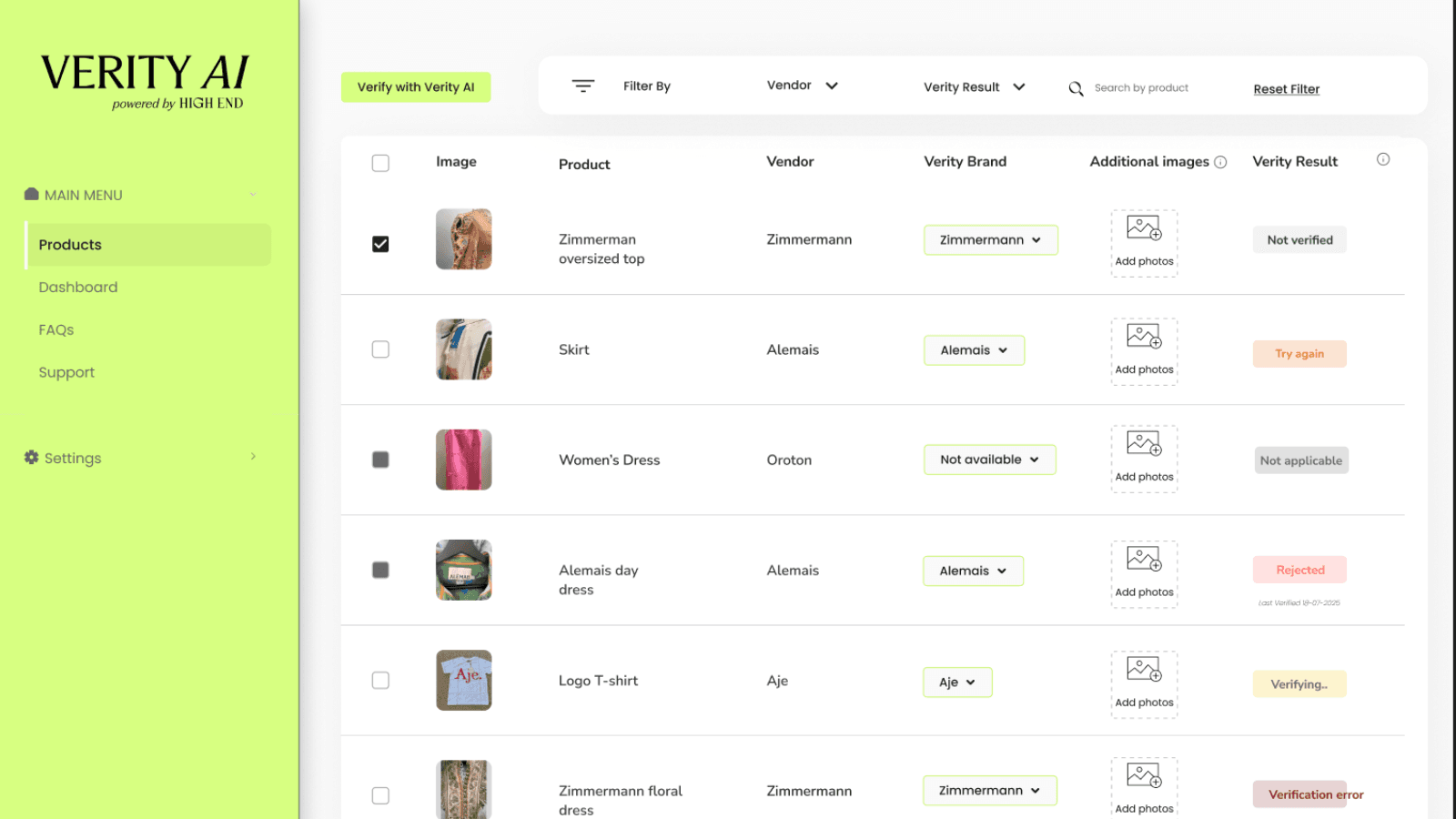This screenshot has height=819, width=1456.
Task: Uncheck the Zimmerman oversized top checkbox
Action: pos(379,244)
